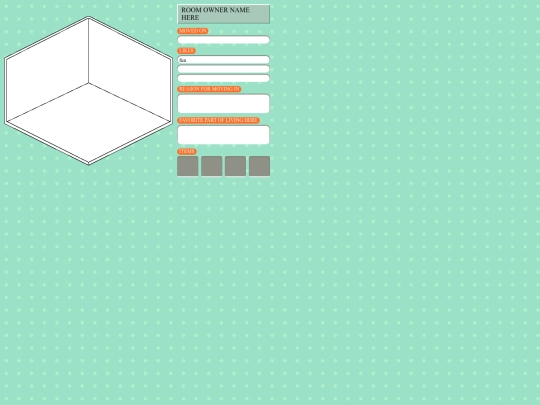The image size is (540, 405).
Task: Click the Favorite Part of Living Here text area
Action: coord(224,135)
